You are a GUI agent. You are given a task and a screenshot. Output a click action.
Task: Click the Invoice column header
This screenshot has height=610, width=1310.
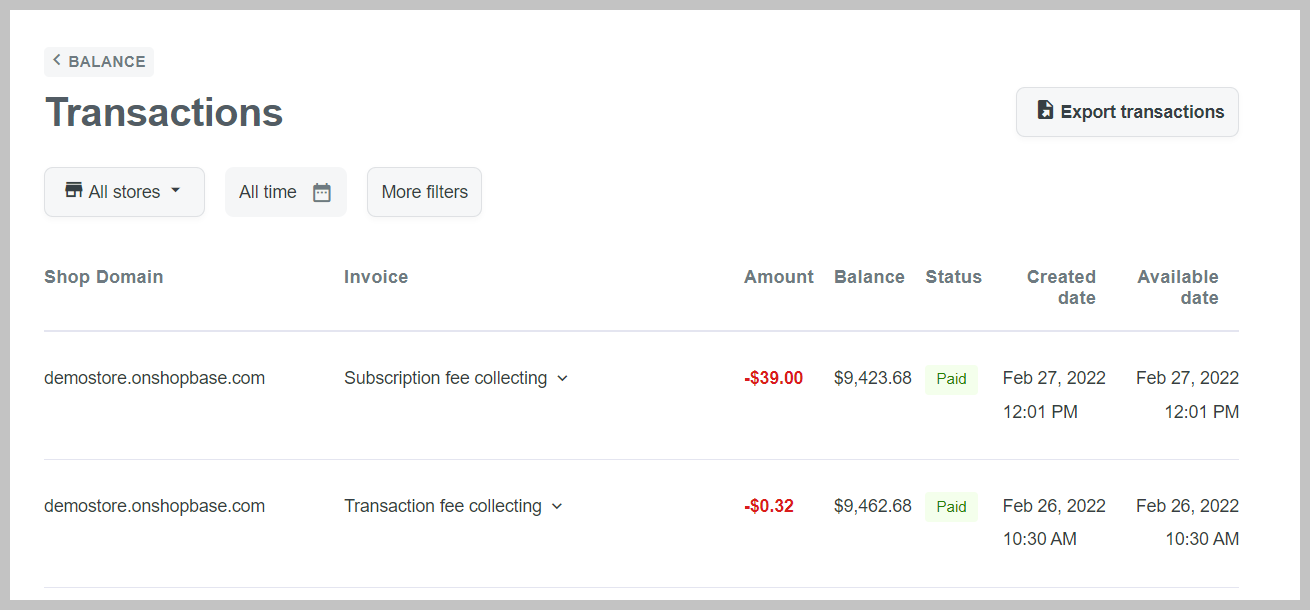[376, 277]
